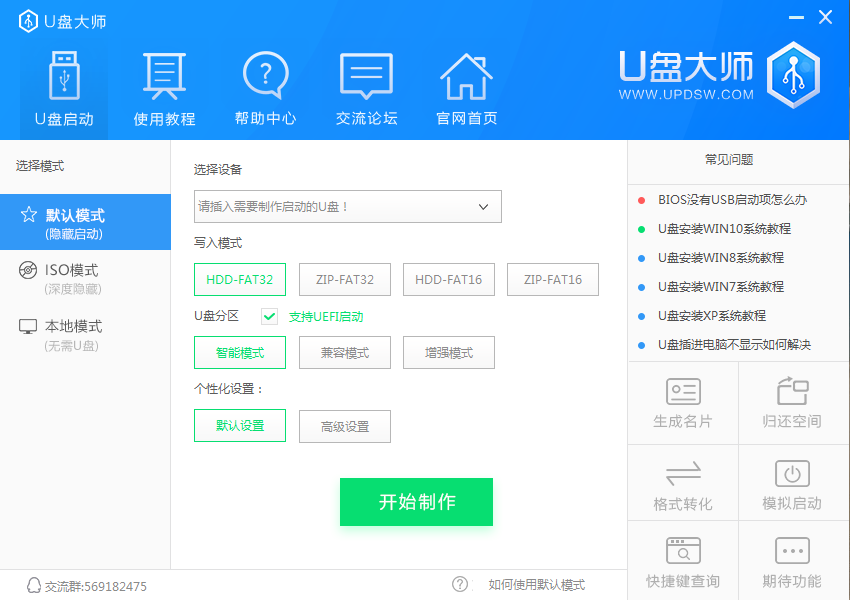850x600 pixels.
Task: Open the U盘启动 toolbar icon
Action: [x=64, y=85]
